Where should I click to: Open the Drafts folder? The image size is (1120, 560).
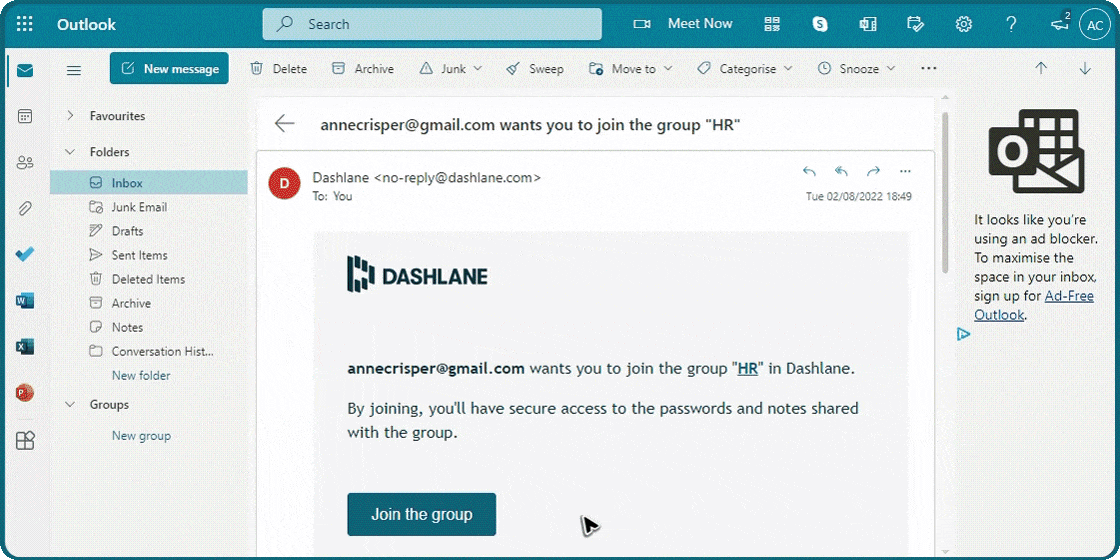(x=149, y=231)
